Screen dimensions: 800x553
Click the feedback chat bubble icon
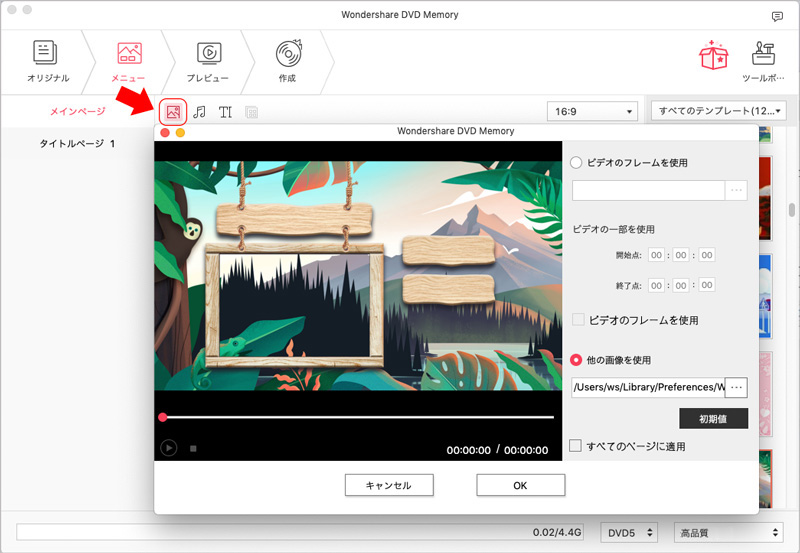pos(777,16)
